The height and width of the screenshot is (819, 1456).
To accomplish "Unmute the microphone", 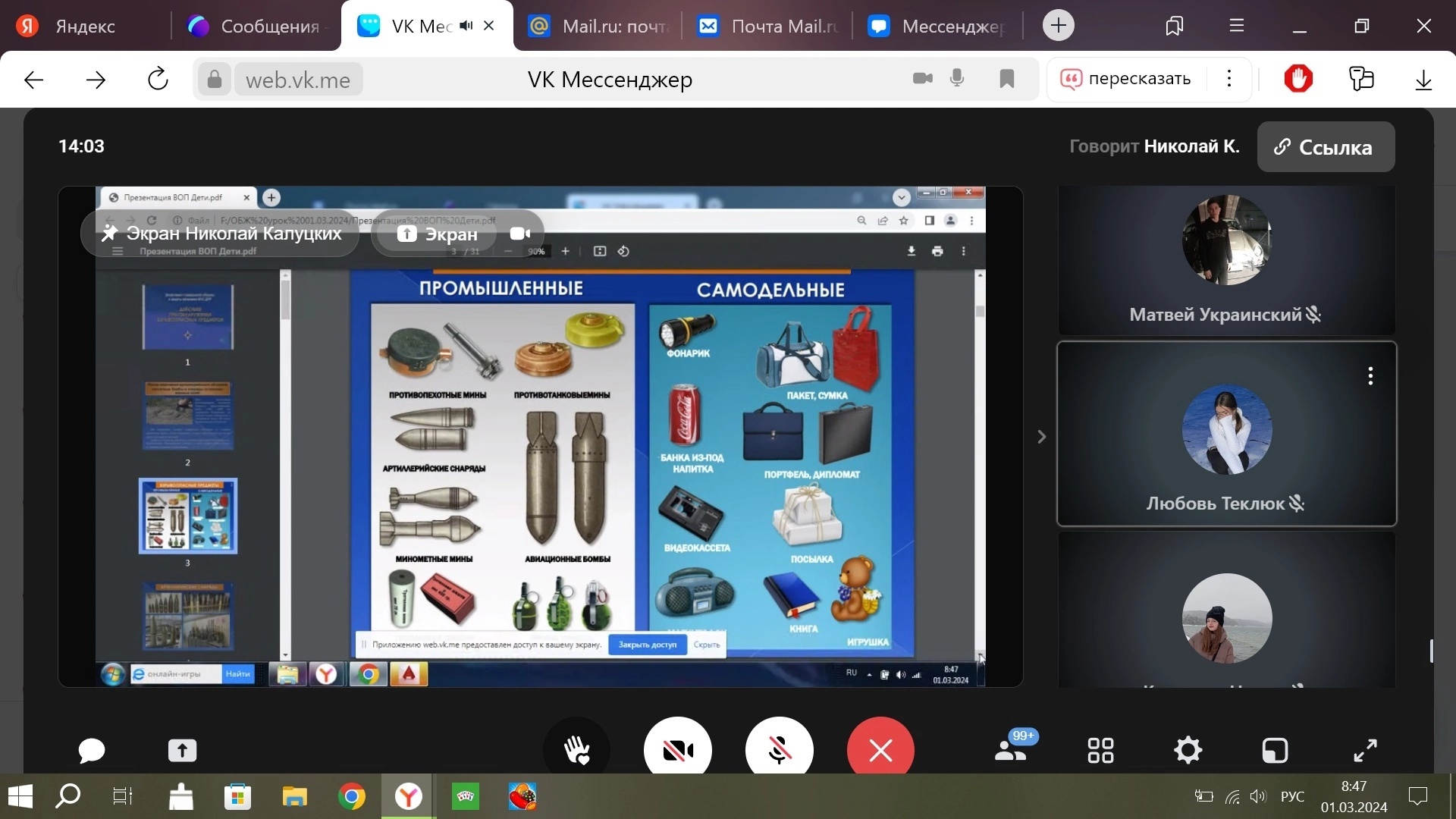I will tap(780, 751).
